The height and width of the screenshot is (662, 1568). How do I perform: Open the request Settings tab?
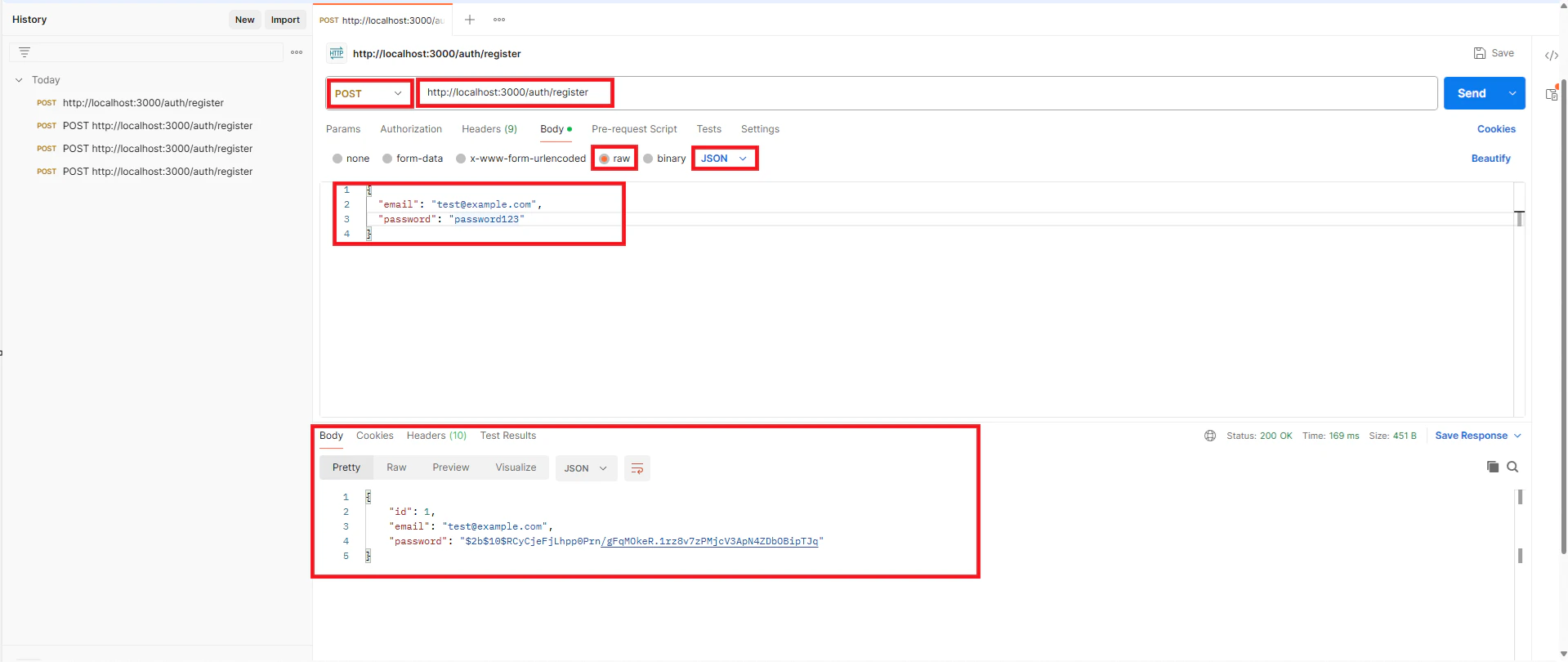click(760, 129)
